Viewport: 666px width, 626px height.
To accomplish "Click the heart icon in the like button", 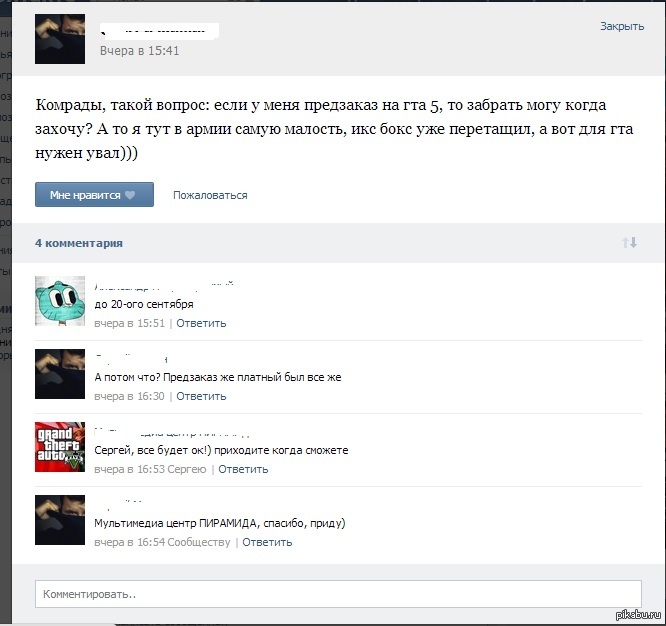I will pos(130,195).
